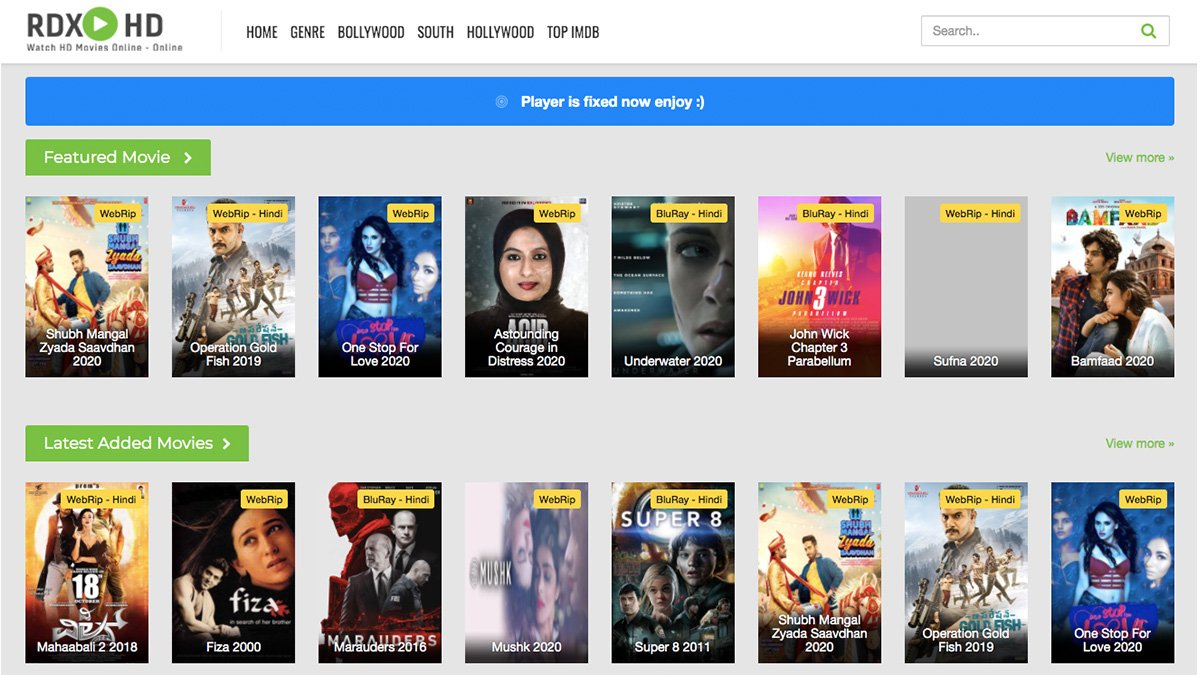
Task: Select HOLLYWOOD in the navigation bar
Action: point(500,32)
